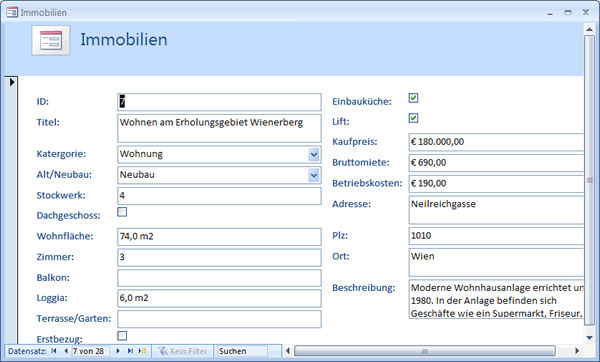Maximize the Immobilien window
This screenshot has height=362, width=600.
[568, 13]
